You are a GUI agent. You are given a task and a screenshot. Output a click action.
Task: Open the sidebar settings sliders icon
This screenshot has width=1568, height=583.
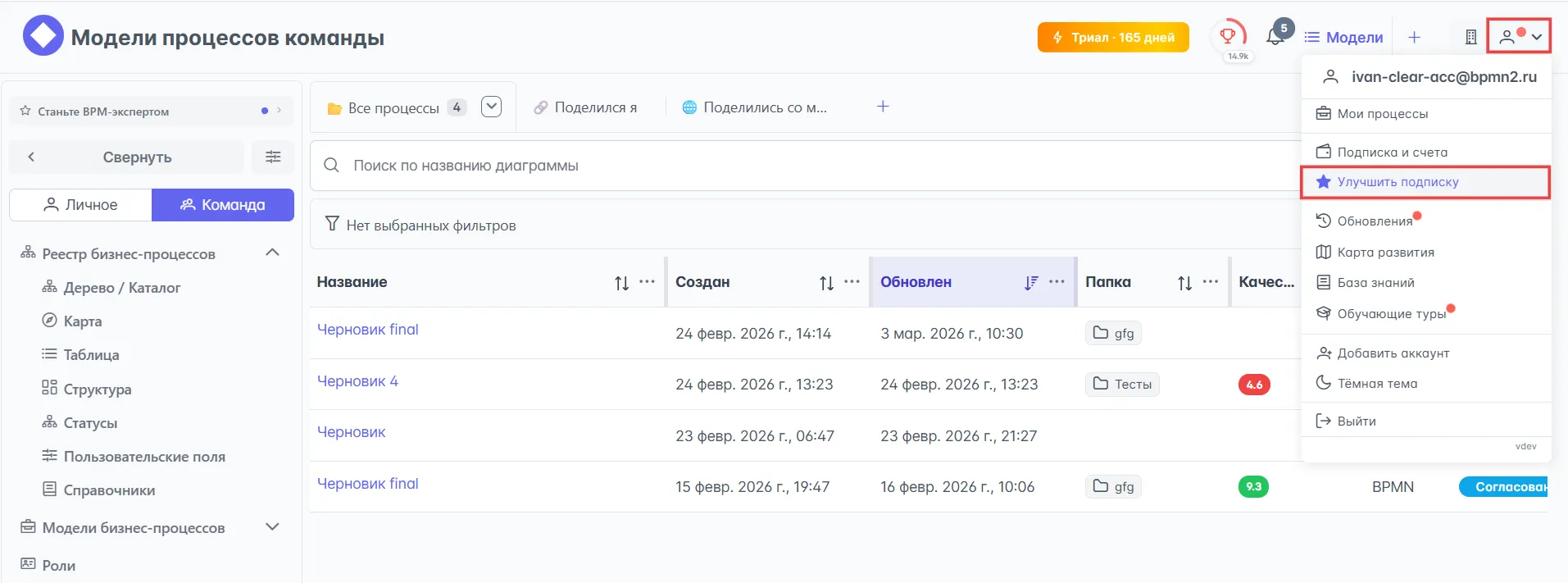click(x=273, y=157)
